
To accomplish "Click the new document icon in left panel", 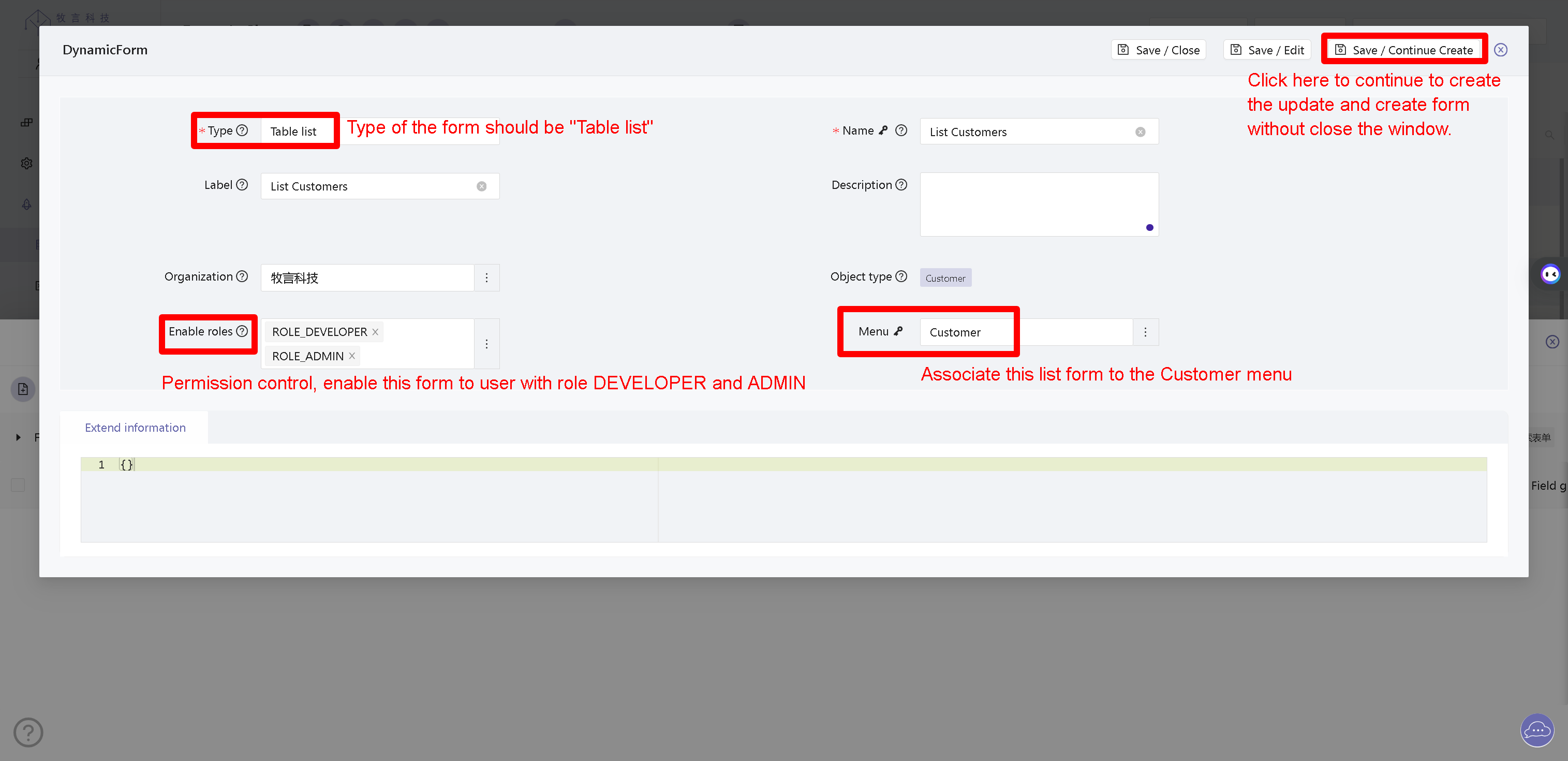I will click(23, 389).
